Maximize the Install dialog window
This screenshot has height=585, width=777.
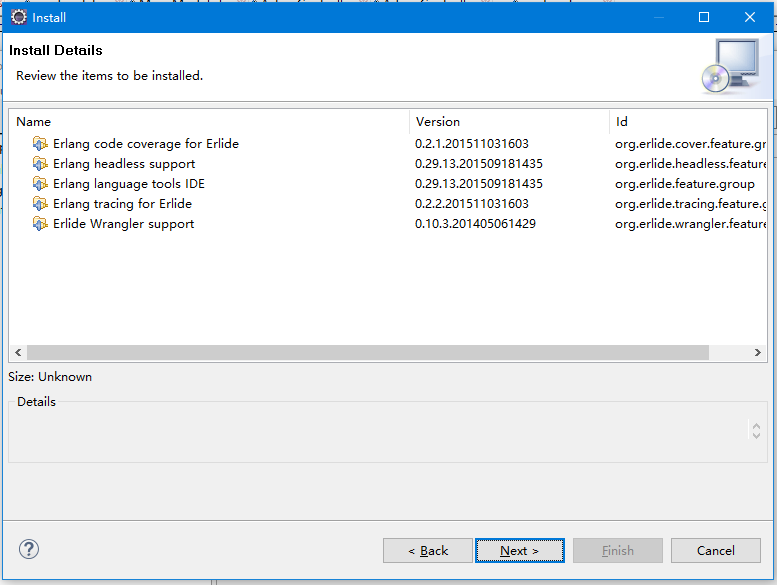pyautogui.click(x=704, y=17)
